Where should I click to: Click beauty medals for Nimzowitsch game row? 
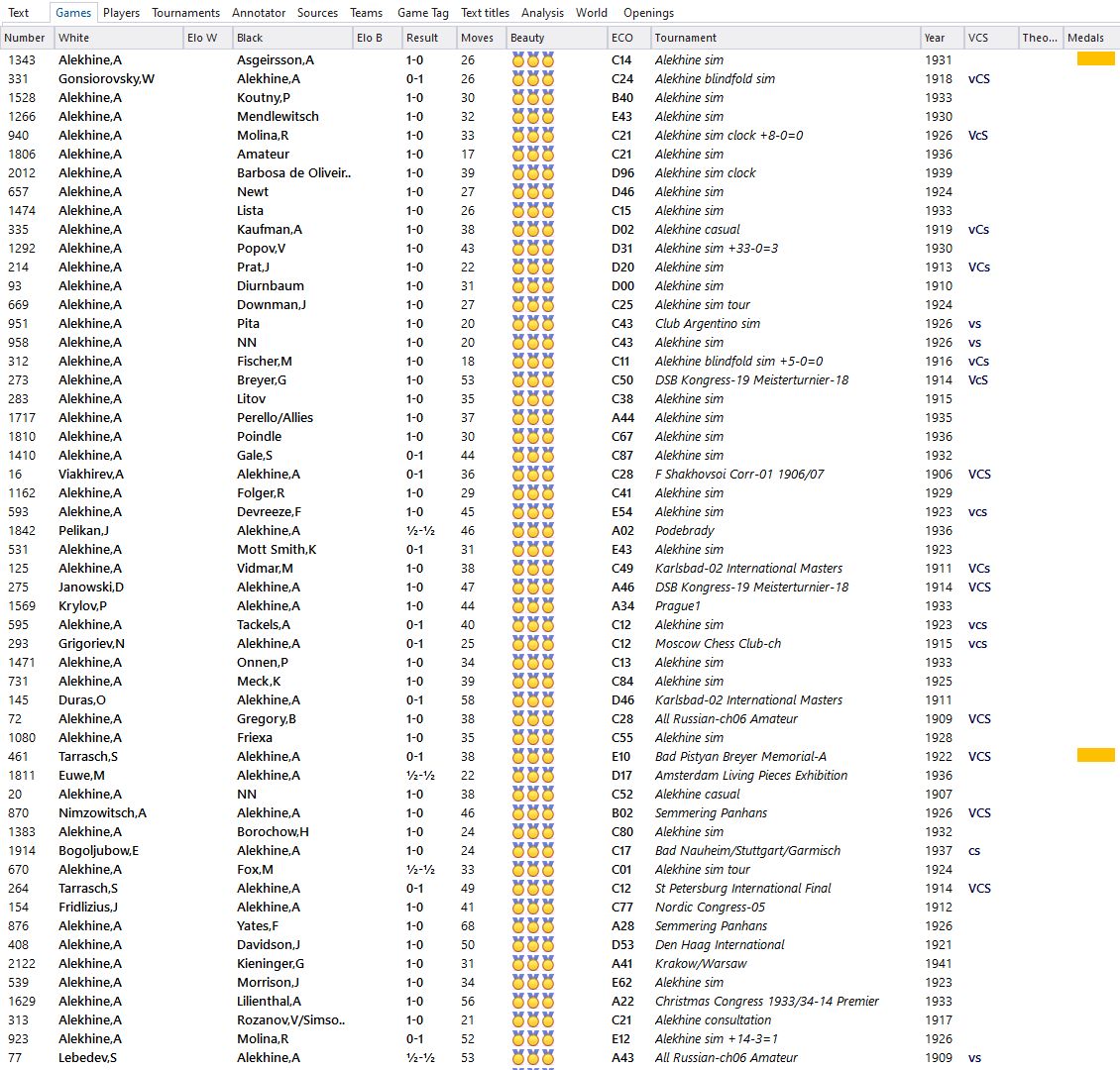click(532, 813)
